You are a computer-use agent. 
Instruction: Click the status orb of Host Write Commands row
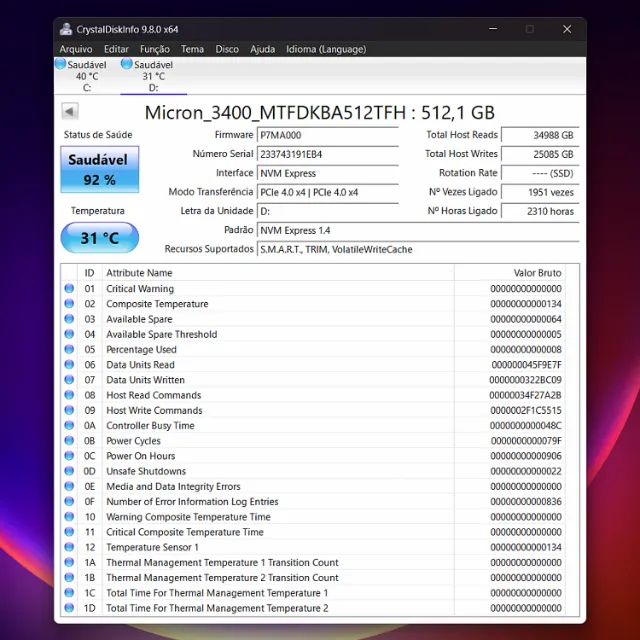(69, 410)
